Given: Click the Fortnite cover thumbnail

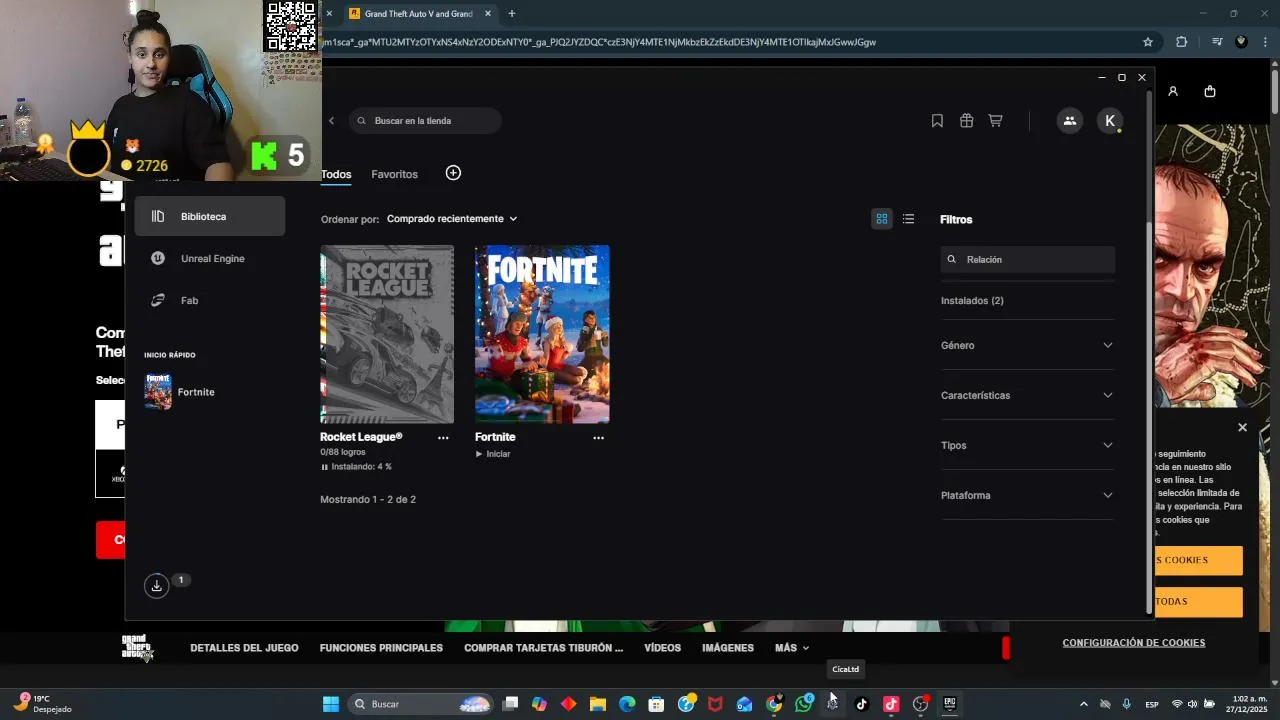Looking at the screenshot, I should 542,334.
